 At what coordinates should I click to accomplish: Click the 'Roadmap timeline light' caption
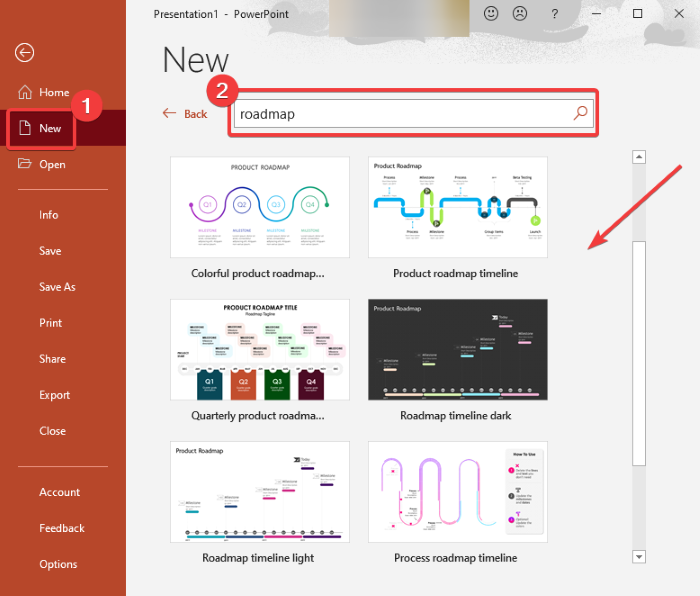point(258,558)
